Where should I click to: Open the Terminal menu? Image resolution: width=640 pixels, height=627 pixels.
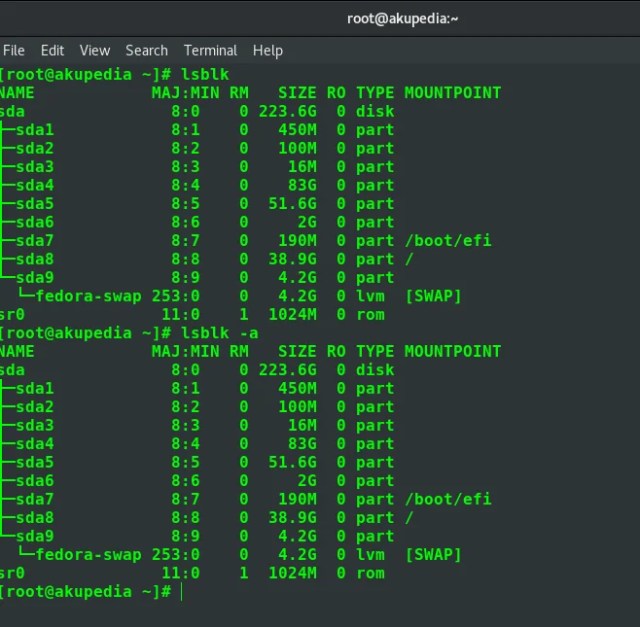tap(210, 51)
